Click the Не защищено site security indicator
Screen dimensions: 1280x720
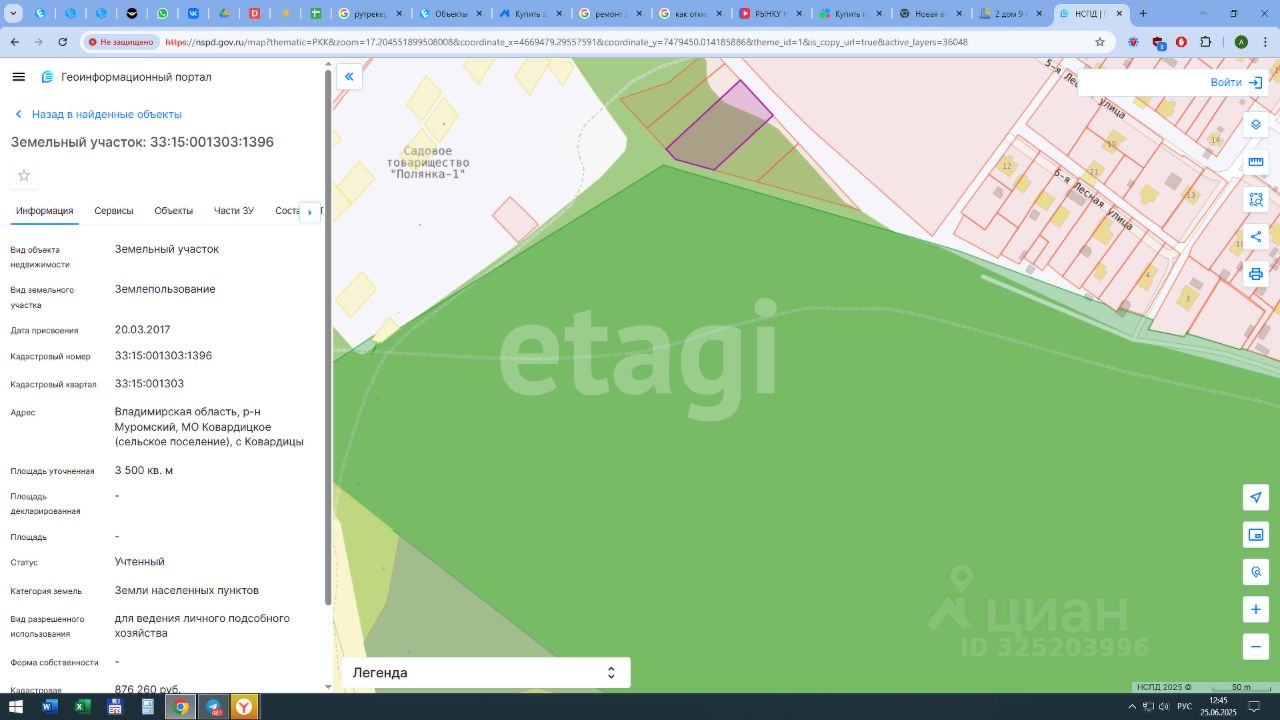coord(121,42)
